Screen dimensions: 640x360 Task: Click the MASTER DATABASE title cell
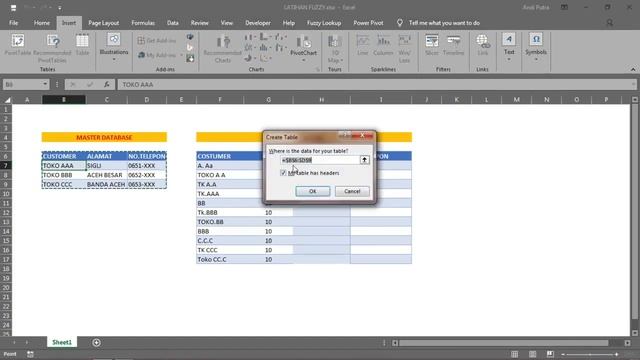(x=104, y=137)
